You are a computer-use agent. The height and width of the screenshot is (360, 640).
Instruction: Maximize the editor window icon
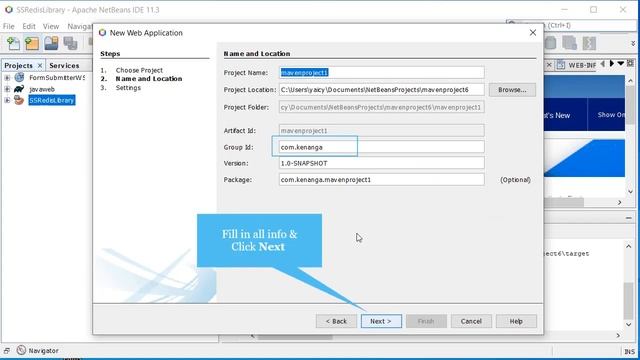631,63
